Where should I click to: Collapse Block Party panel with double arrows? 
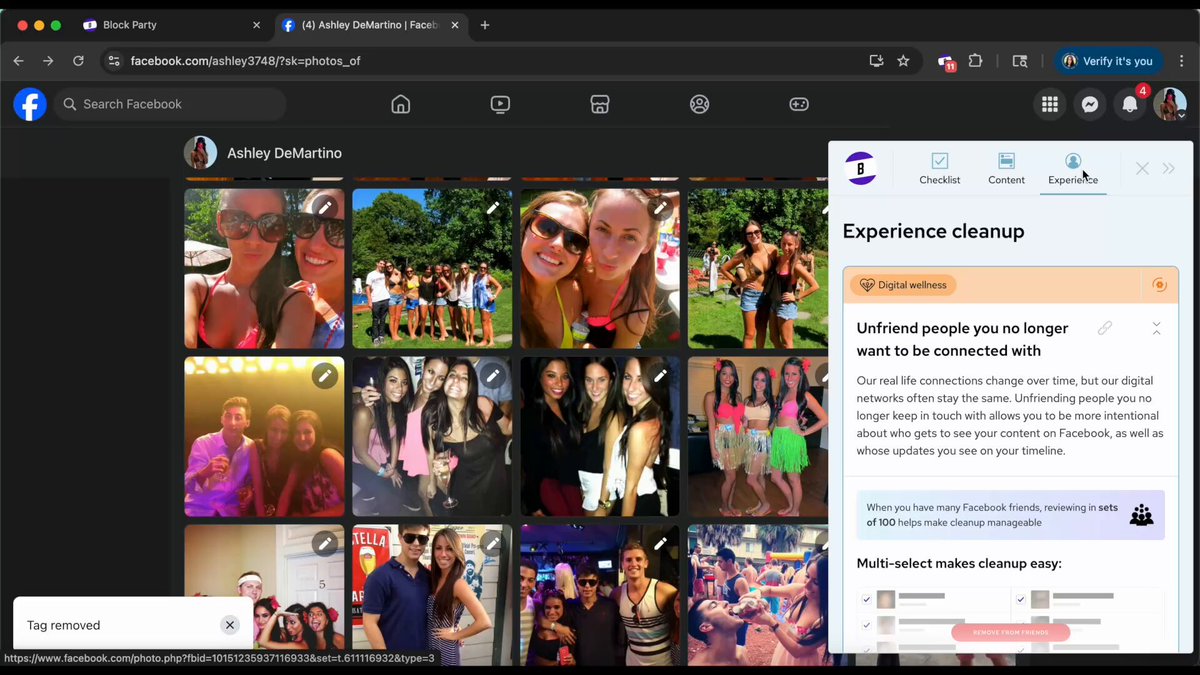pos(1169,168)
